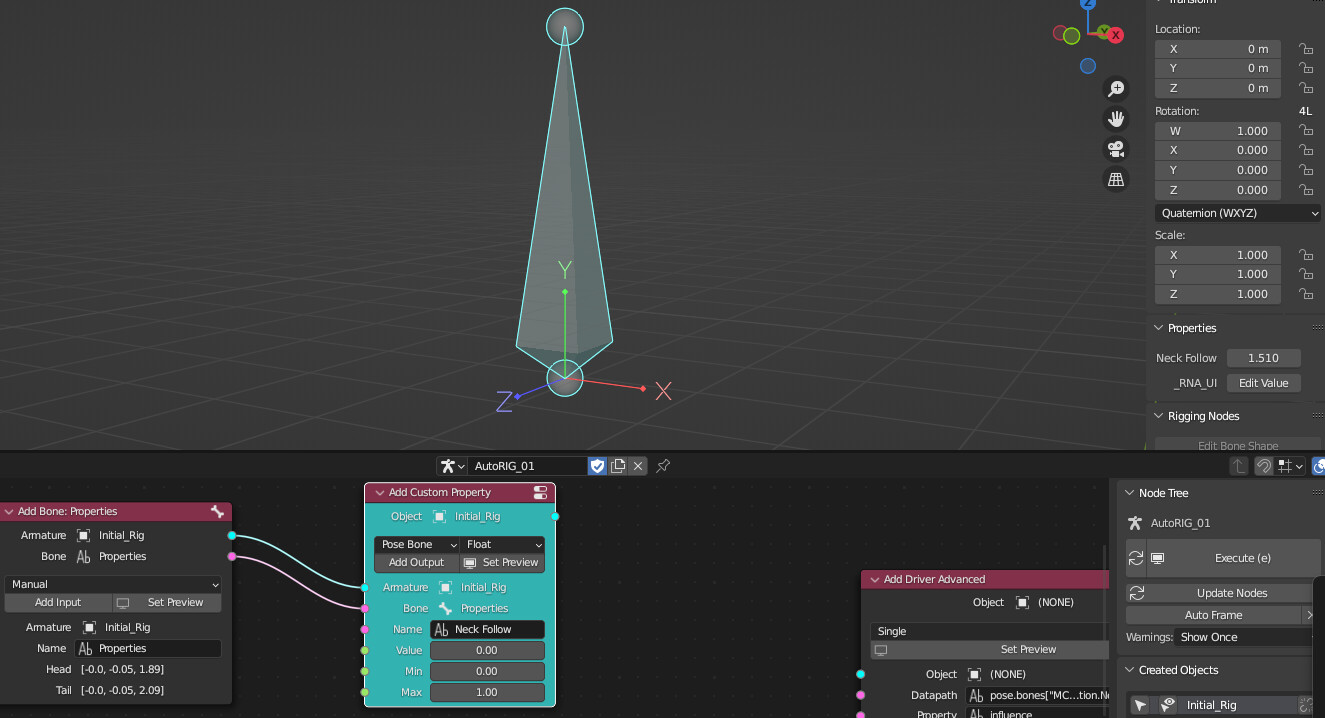
Task: Click Set Preview on Add Bone node
Action: 167,602
